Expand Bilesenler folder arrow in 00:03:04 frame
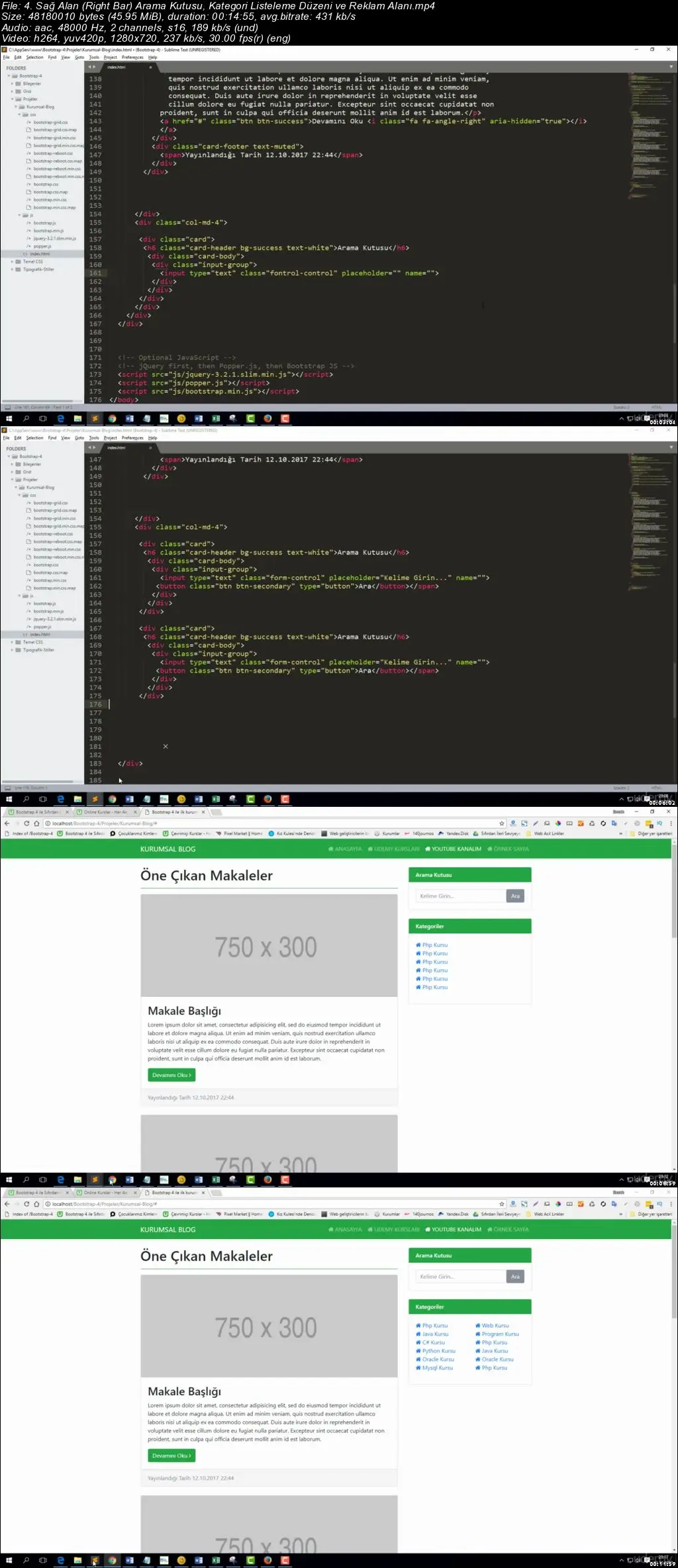 point(13,84)
